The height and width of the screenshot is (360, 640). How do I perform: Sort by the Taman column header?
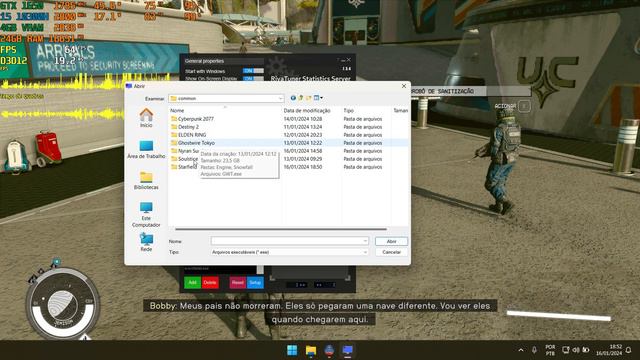click(400, 111)
